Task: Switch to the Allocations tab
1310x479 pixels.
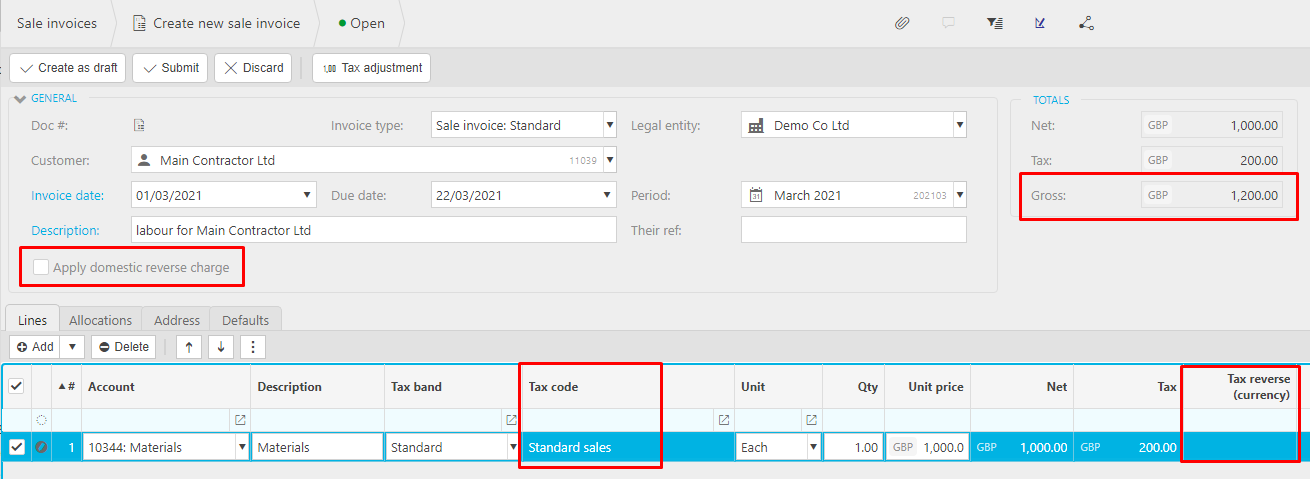Action: tap(100, 320)
